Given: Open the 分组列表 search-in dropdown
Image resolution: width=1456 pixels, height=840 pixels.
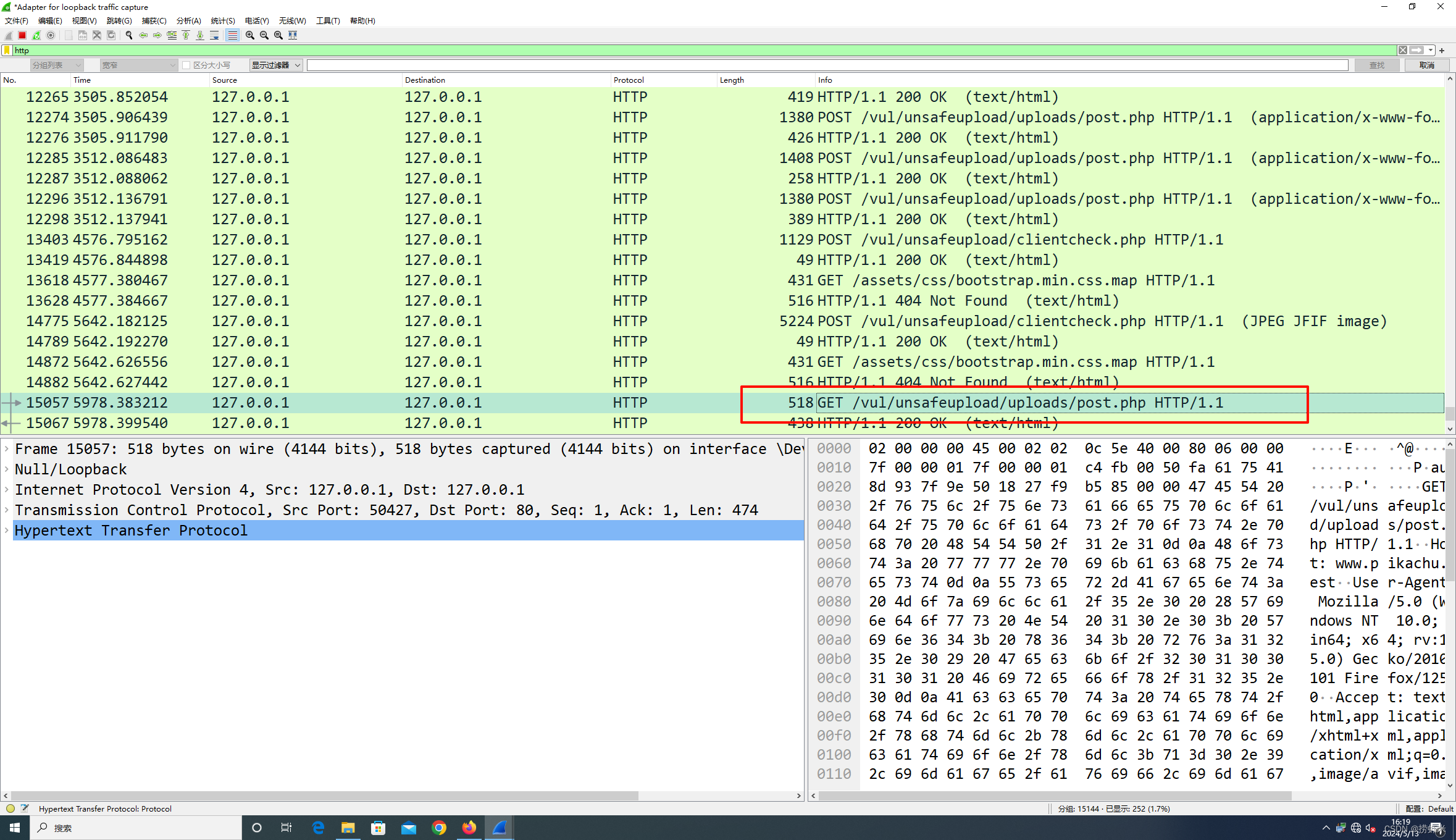Looking at the screenshot, I should click(x=56, y=65).
